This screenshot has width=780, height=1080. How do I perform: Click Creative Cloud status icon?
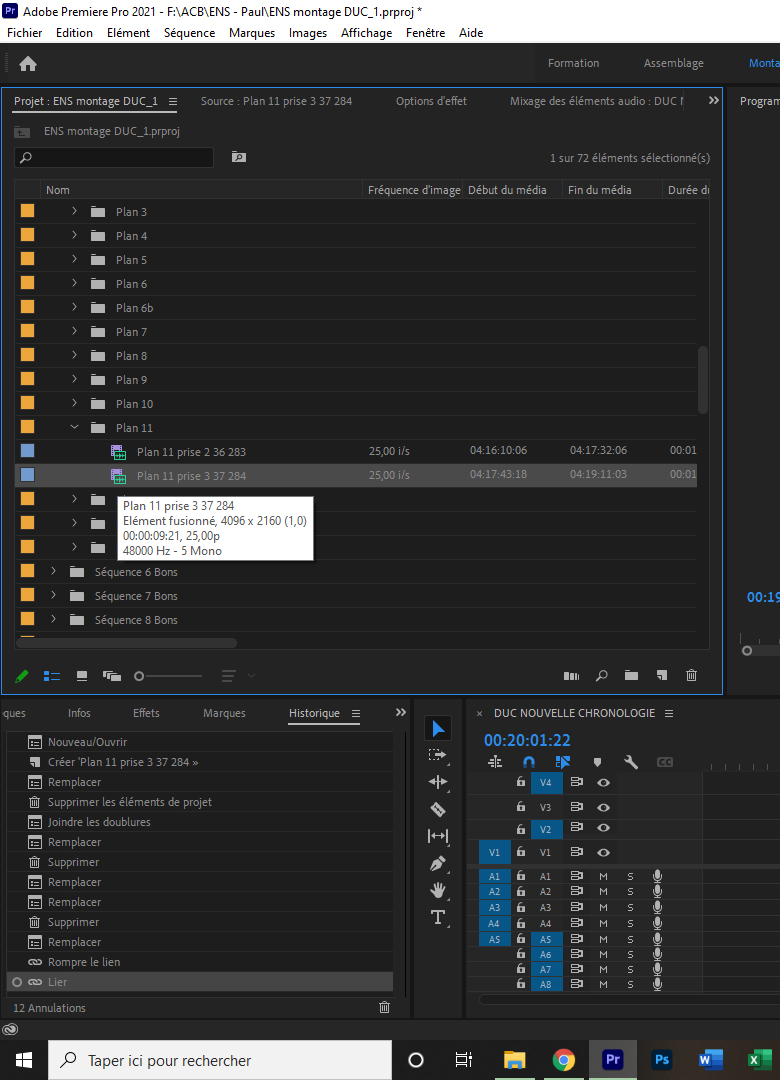pos(10,1029)
